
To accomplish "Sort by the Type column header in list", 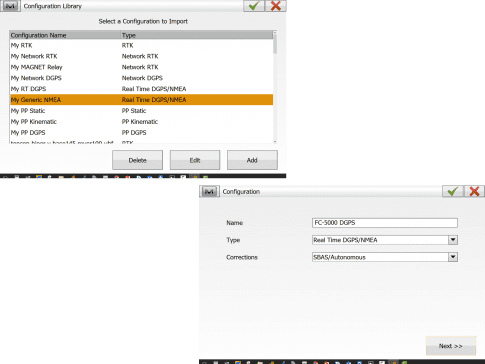I will coord(197,35).
